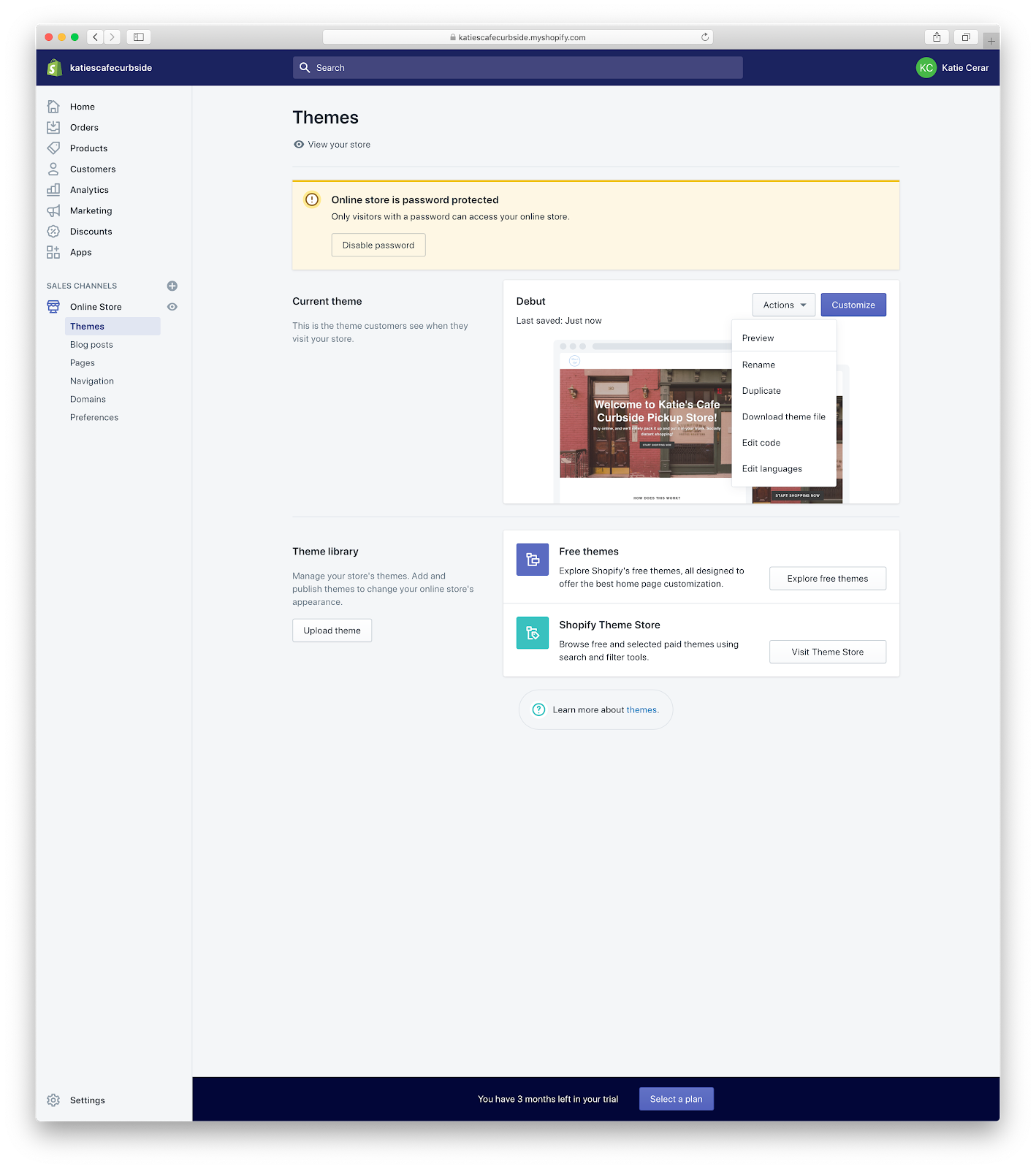
Task: Show all Safari tabs overview
Action: (966, 37)
